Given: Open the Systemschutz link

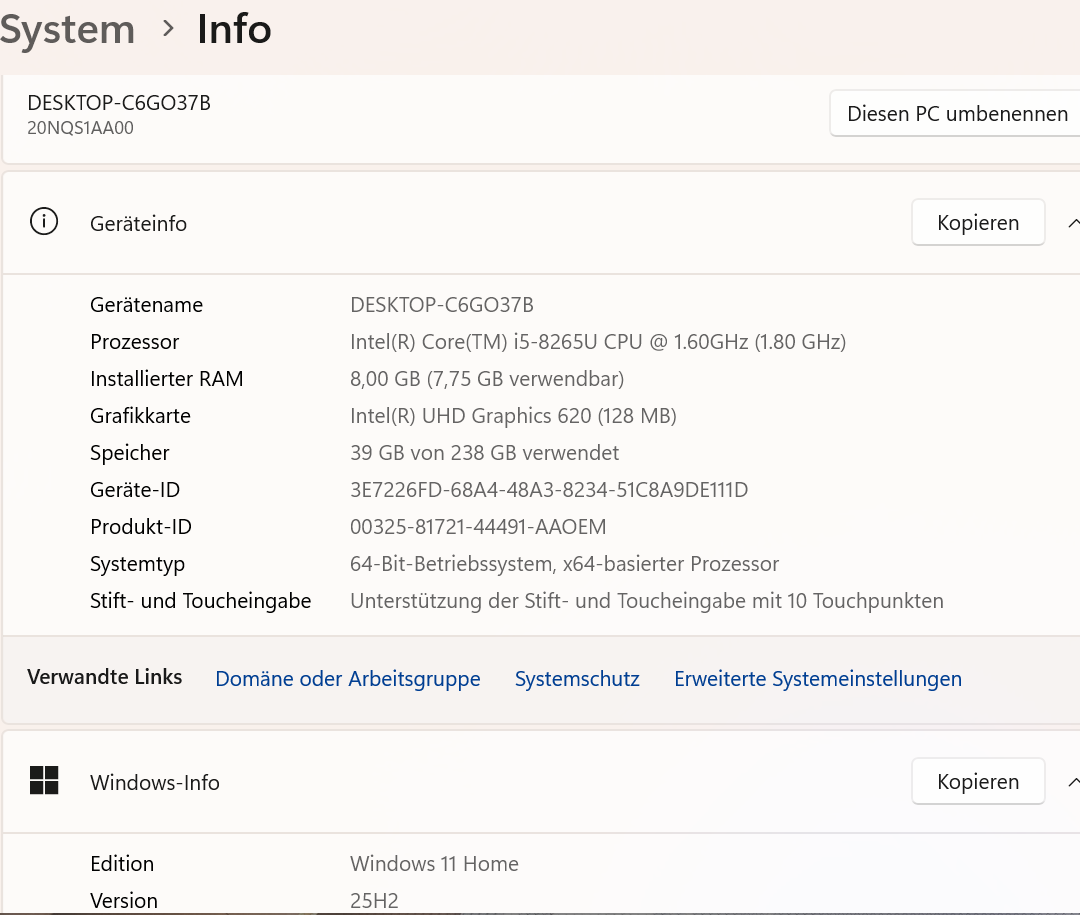Looking at the screenshot, I should [x=577, y=679].
